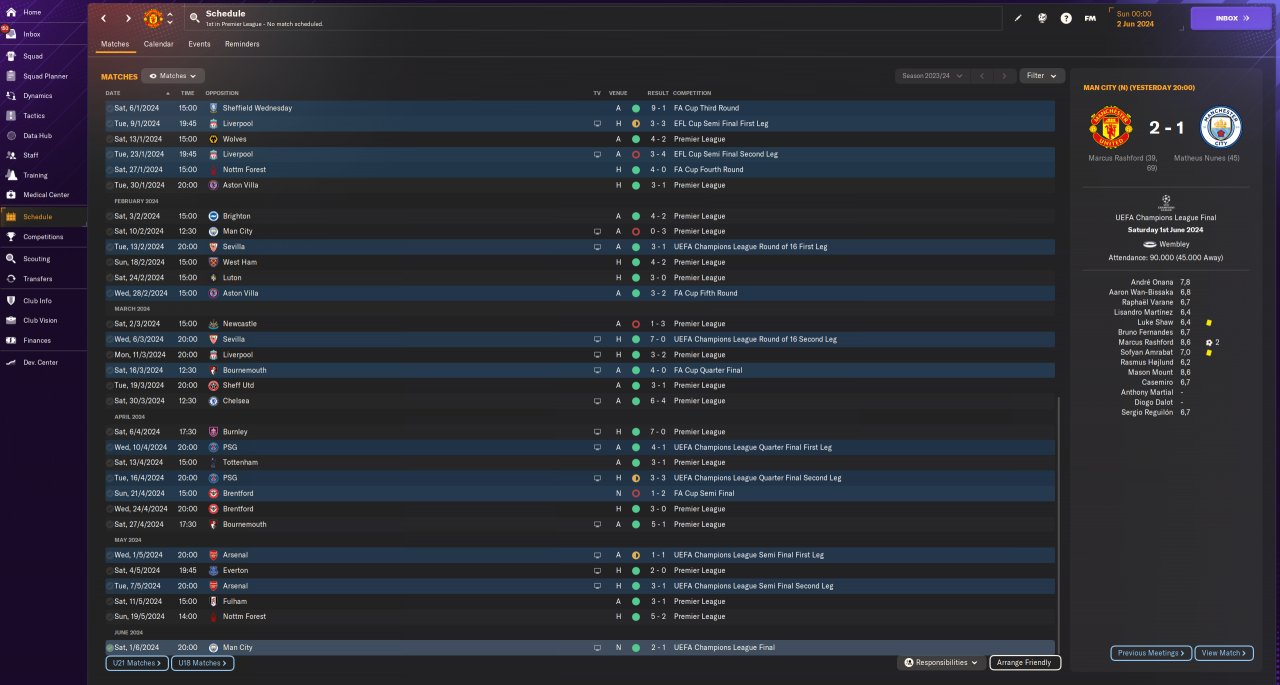
Task: Click the Arrange Friendly button
Action: (1025, 662)
